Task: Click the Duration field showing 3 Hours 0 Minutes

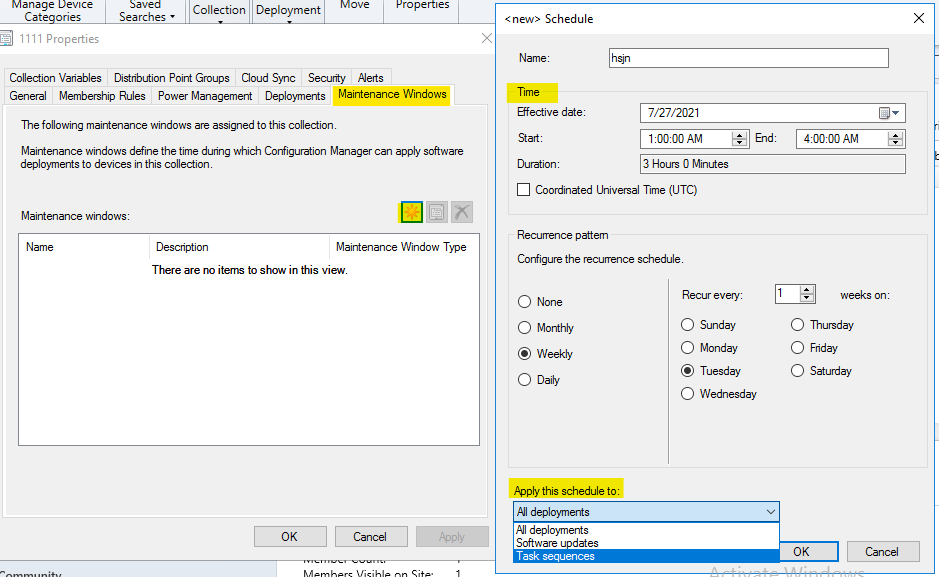Action: (x=773, y=164)
